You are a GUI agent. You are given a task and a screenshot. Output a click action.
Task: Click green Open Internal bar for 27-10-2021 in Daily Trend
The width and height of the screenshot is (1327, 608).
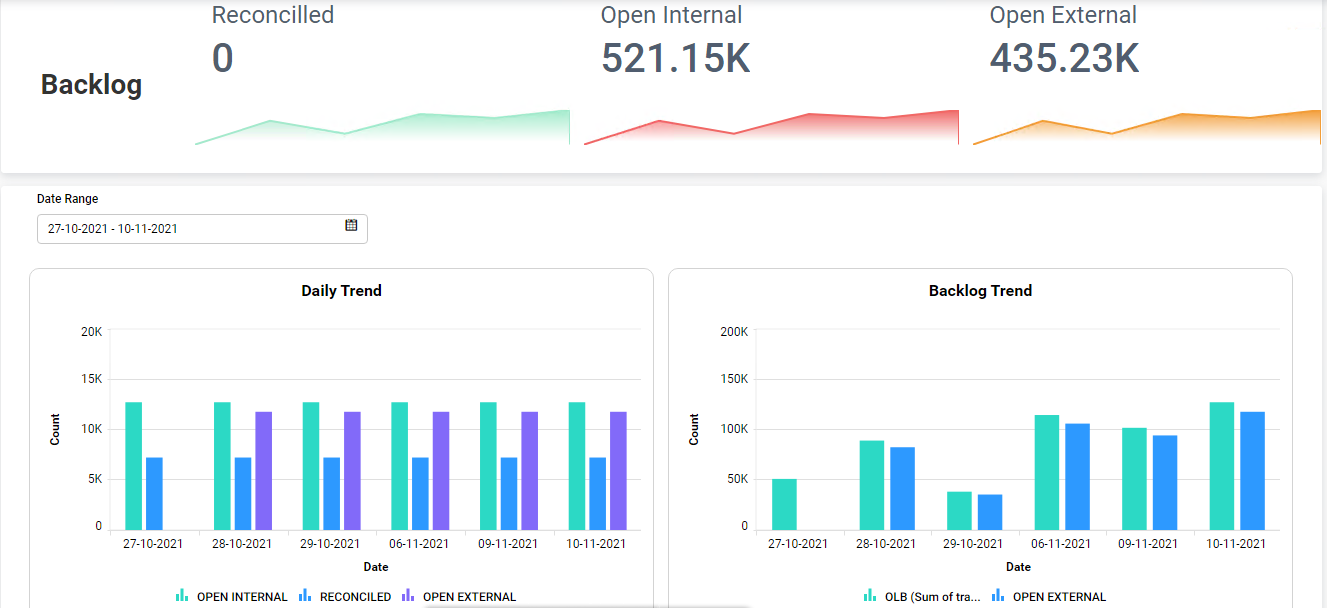pos(133,466)
